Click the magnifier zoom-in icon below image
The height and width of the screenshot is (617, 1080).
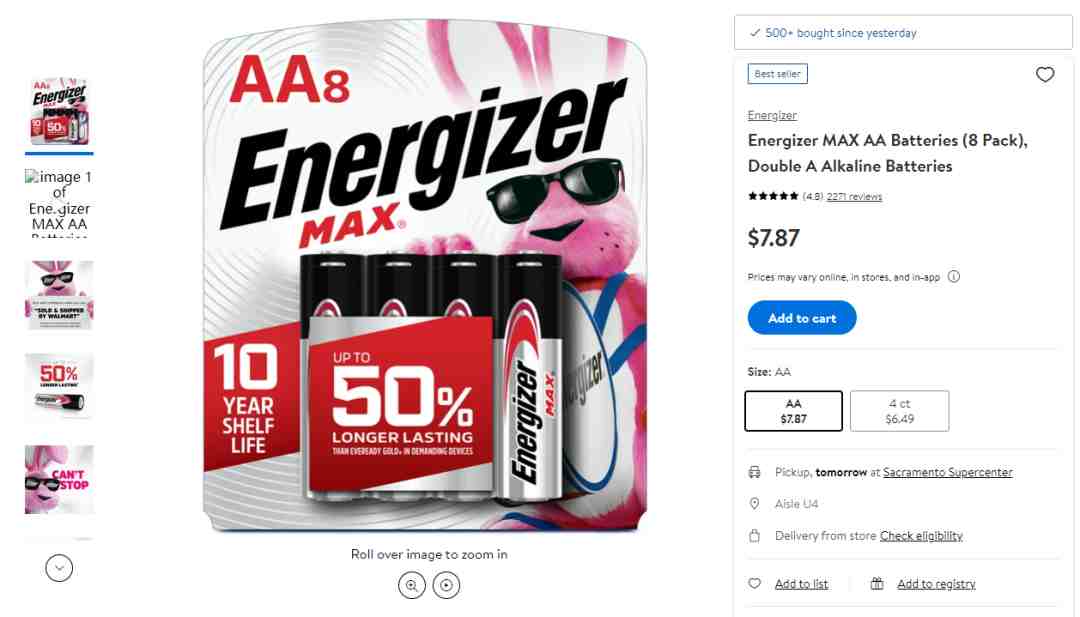click(x=412, y=585)
